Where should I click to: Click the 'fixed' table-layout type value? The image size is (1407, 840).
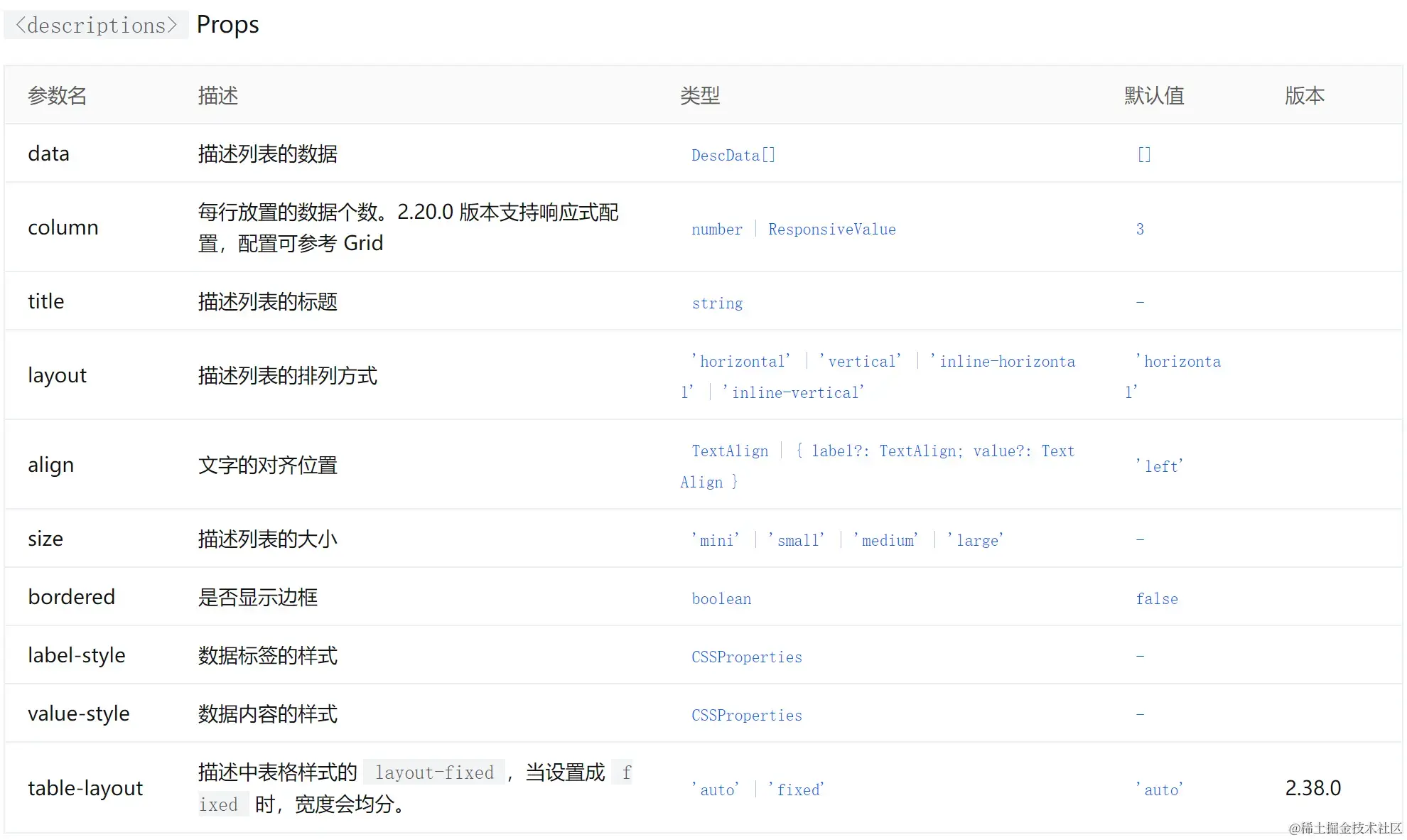(796, 790)
